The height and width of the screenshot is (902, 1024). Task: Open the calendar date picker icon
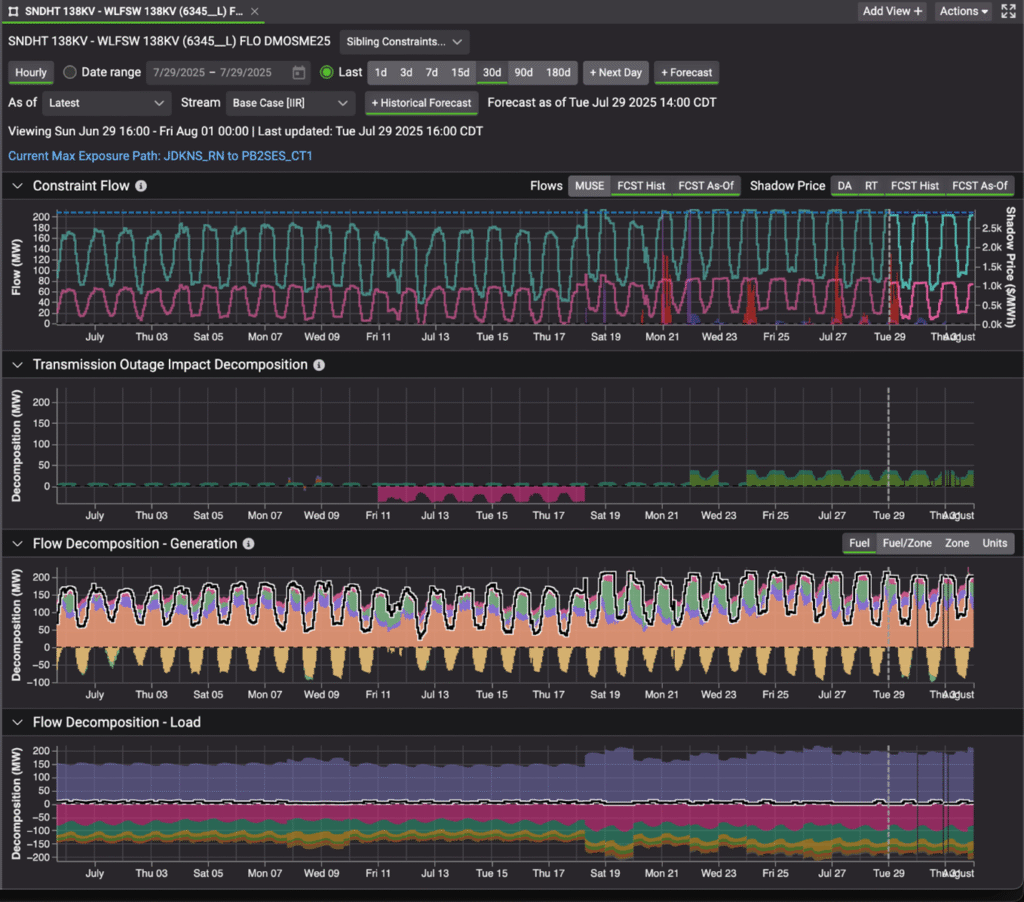click(299, 73)
